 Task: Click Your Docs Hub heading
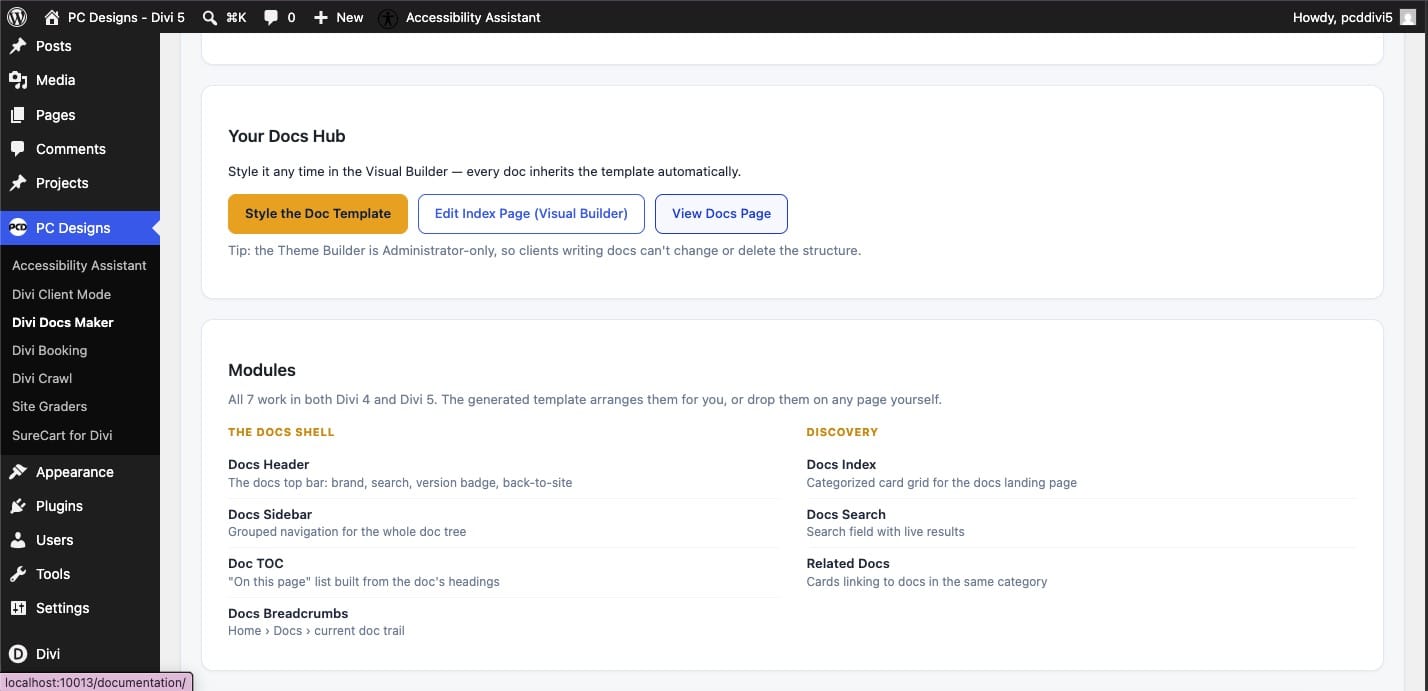[x=287, y=136]
